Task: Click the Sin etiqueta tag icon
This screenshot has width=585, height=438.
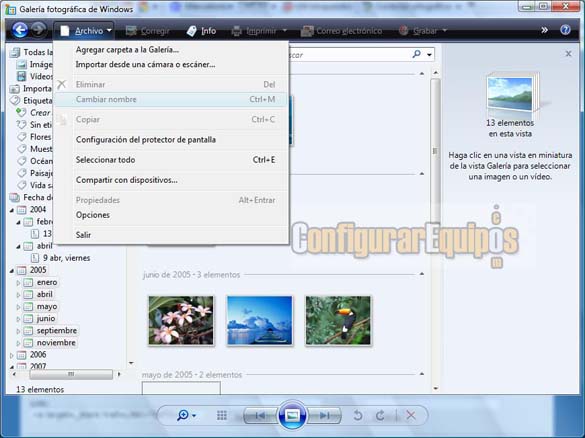Action: point(22,125)
